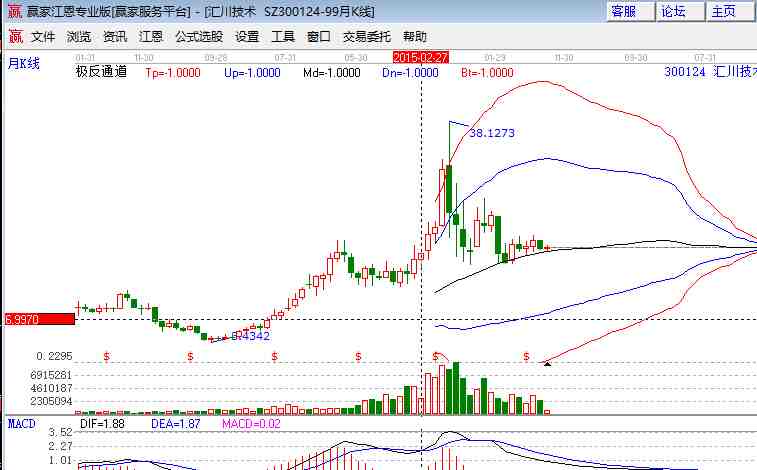Click the Bt=-1.0000 indicator value
The image size is (757, 470).
click(487, 73)
